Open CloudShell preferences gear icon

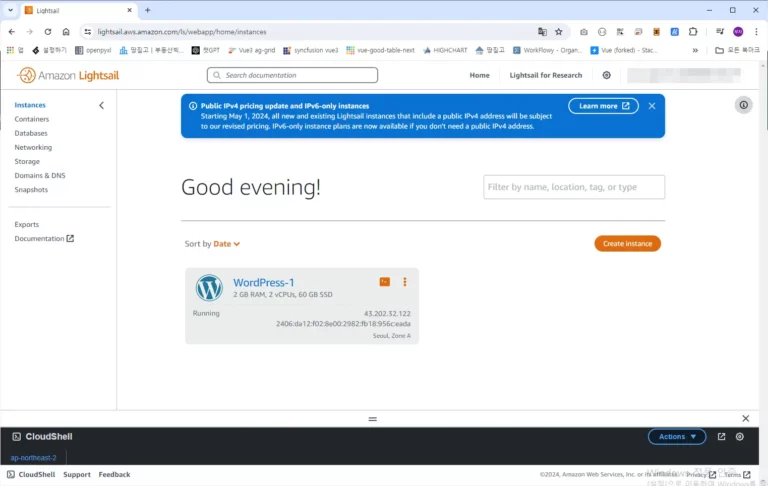point(740,437)
